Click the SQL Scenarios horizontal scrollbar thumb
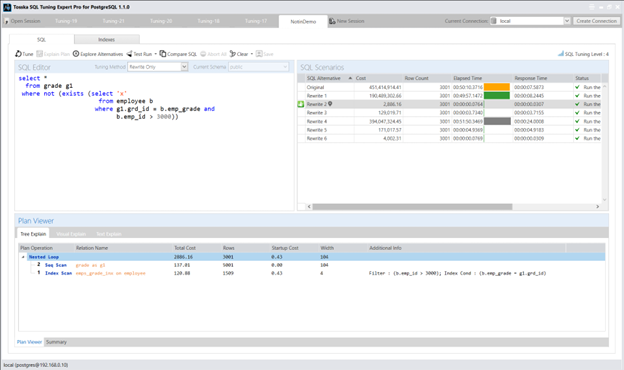 point(412,206)
